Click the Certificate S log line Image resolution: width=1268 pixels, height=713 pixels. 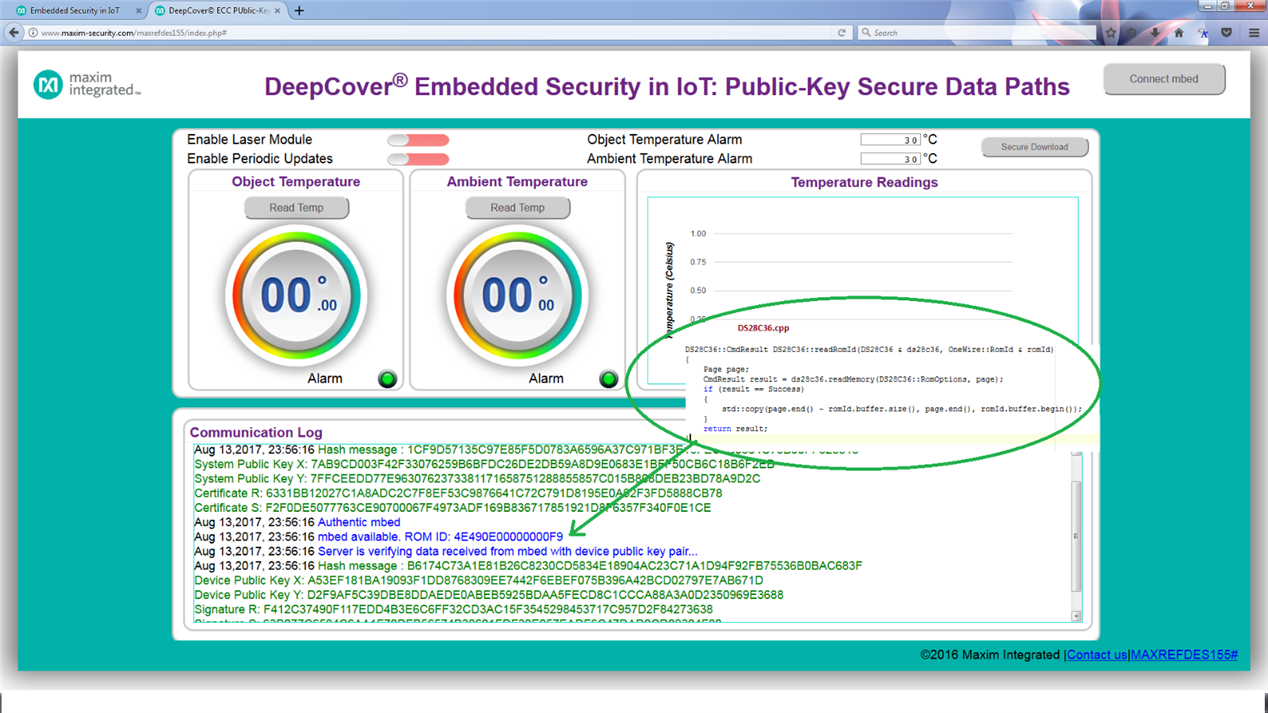(x=452, y=508)
